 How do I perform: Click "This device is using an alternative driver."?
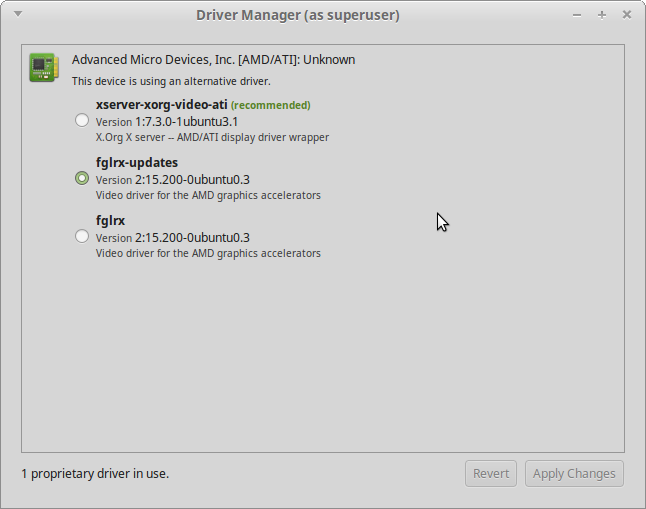coord(171,81)
